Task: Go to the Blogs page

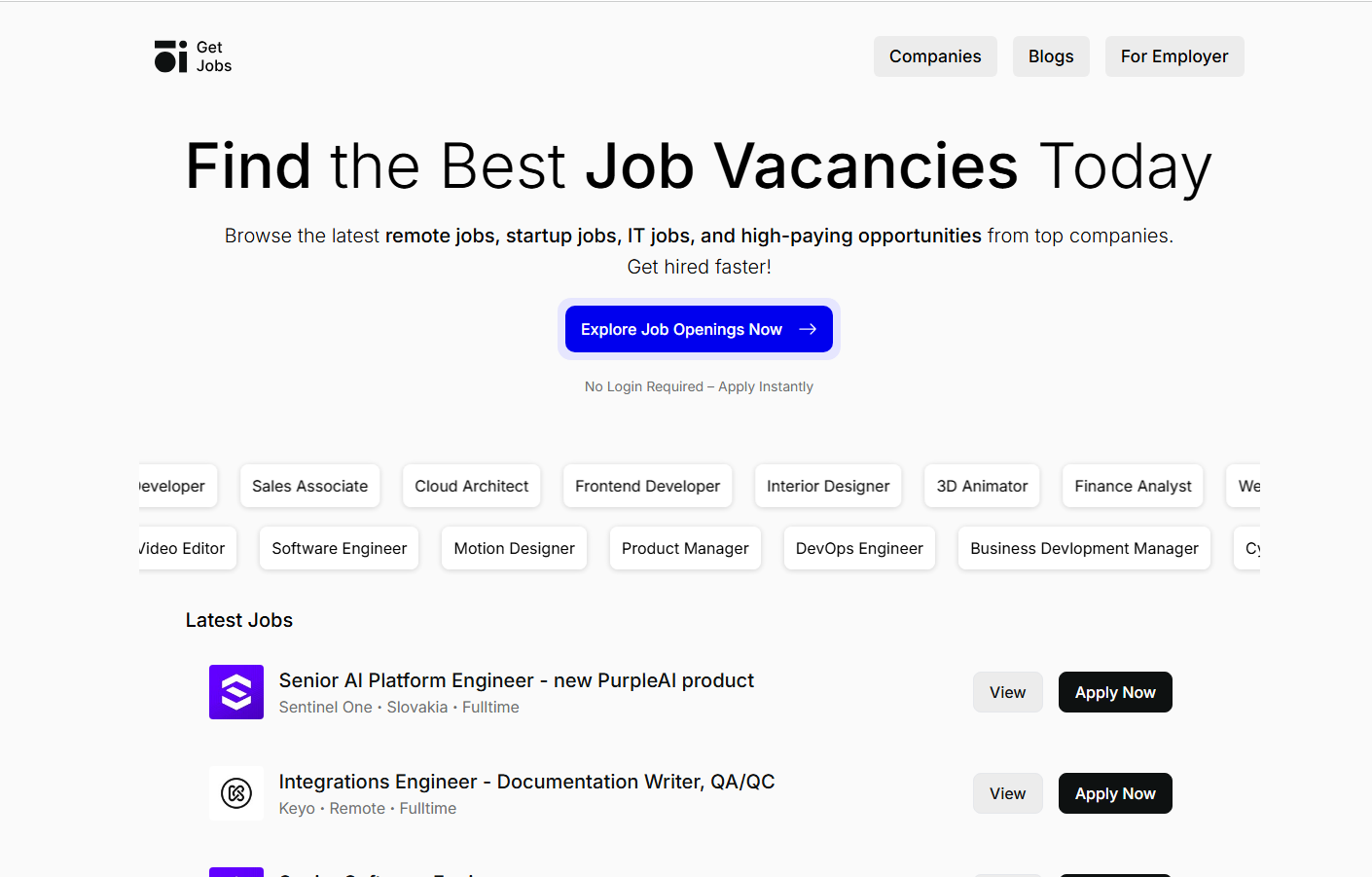Action: click(1051, 56)
